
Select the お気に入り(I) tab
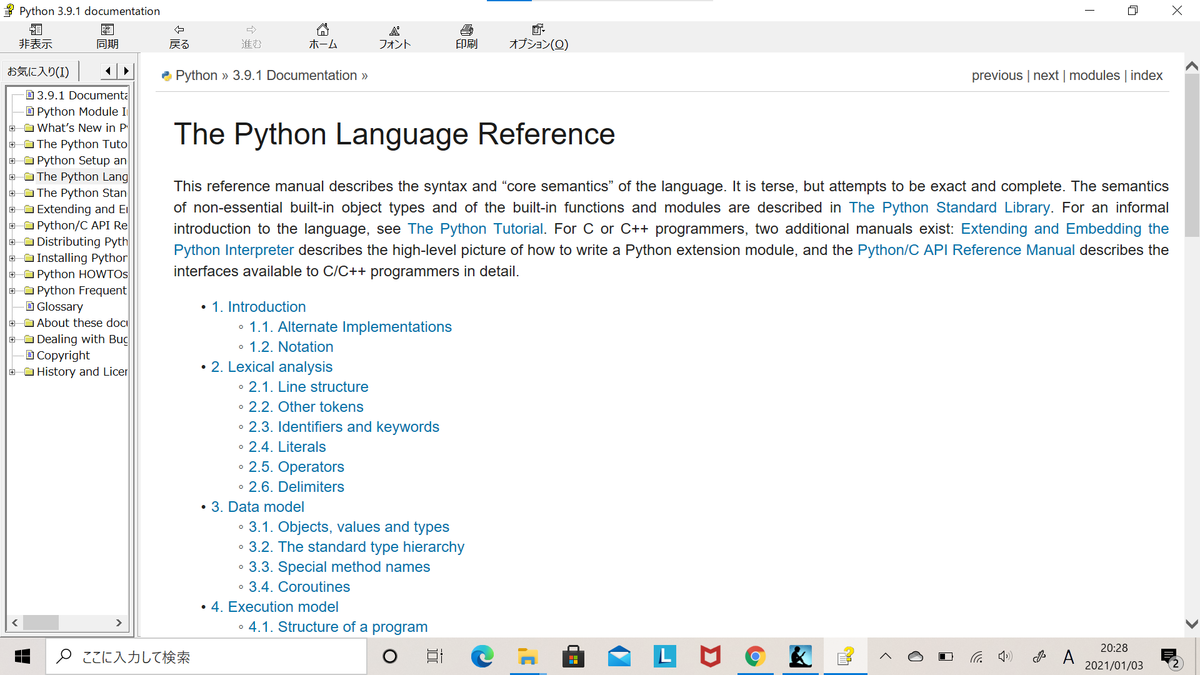[x=38, y=71]
